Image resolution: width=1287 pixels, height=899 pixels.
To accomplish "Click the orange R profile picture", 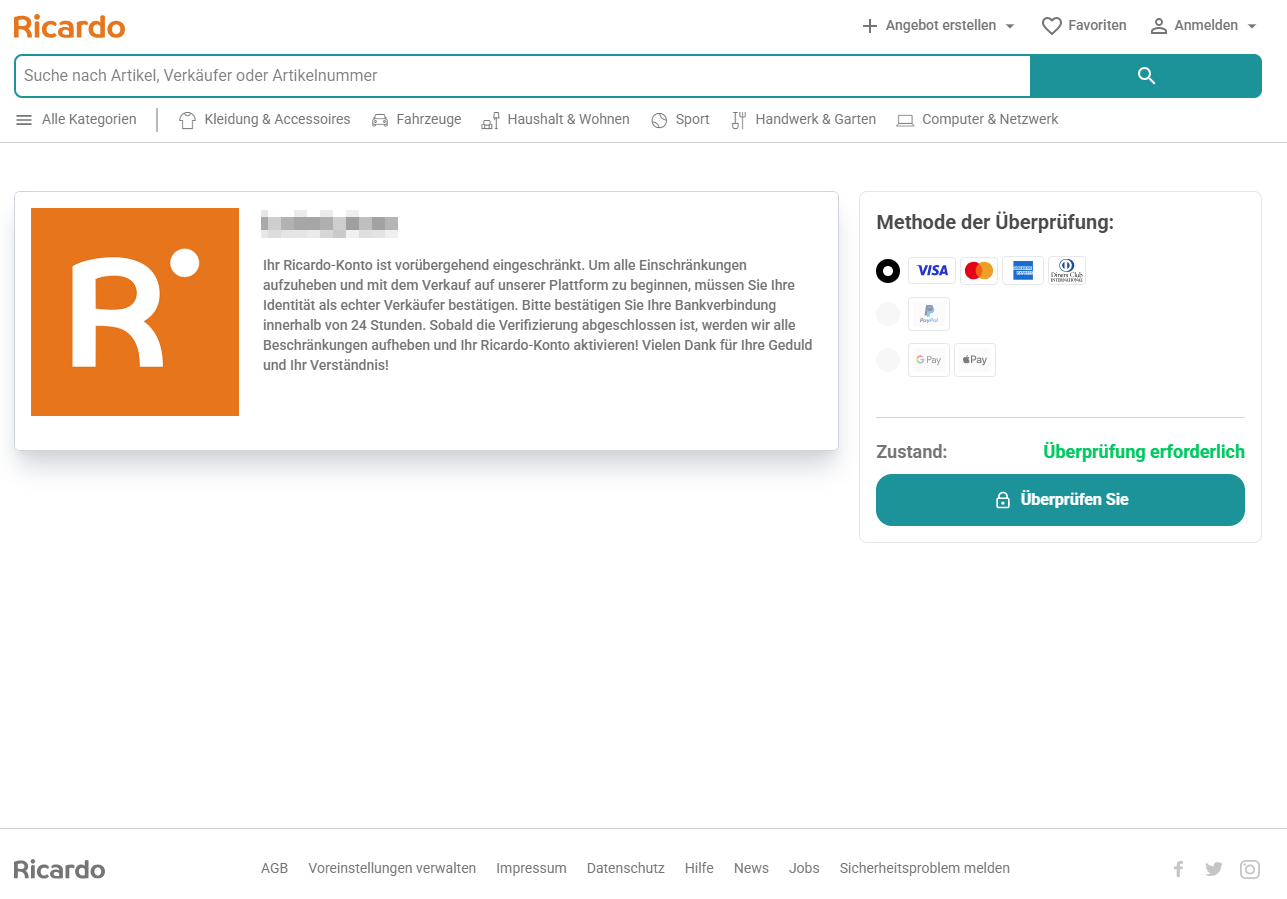I will pos(135,312).
